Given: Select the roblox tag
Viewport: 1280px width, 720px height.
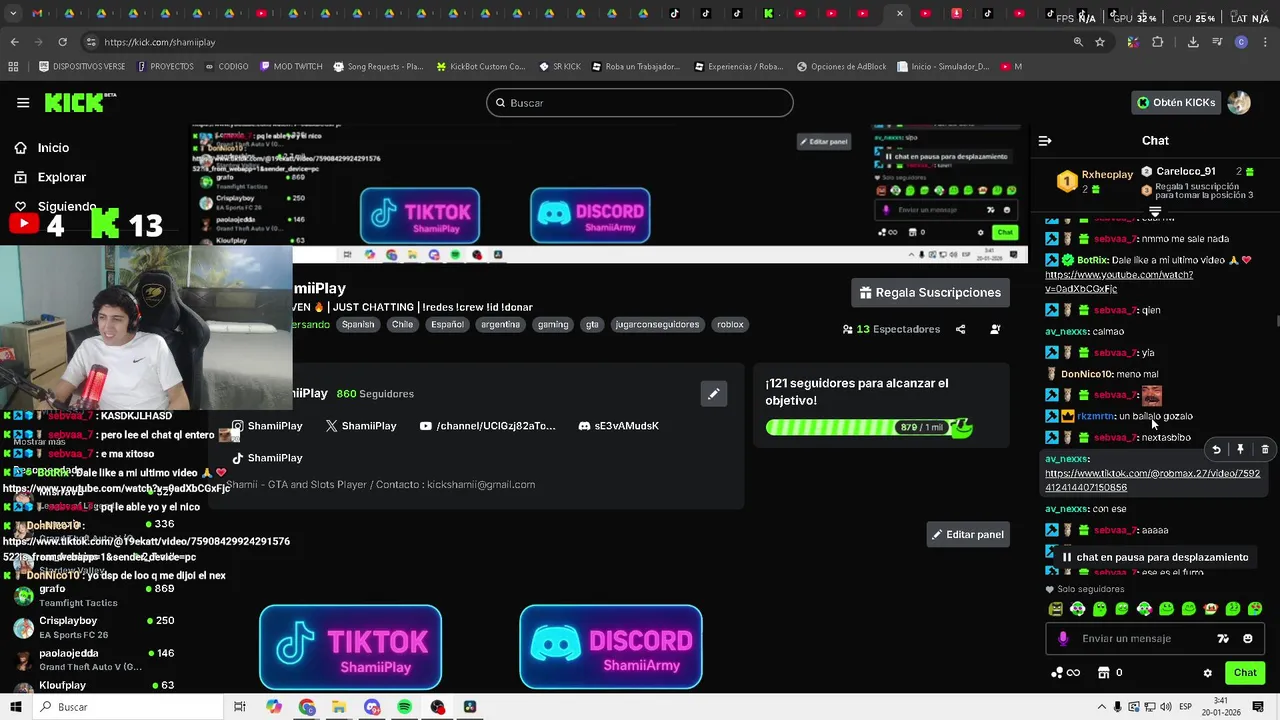Looking at the screenshot, I should click(730, 324).
